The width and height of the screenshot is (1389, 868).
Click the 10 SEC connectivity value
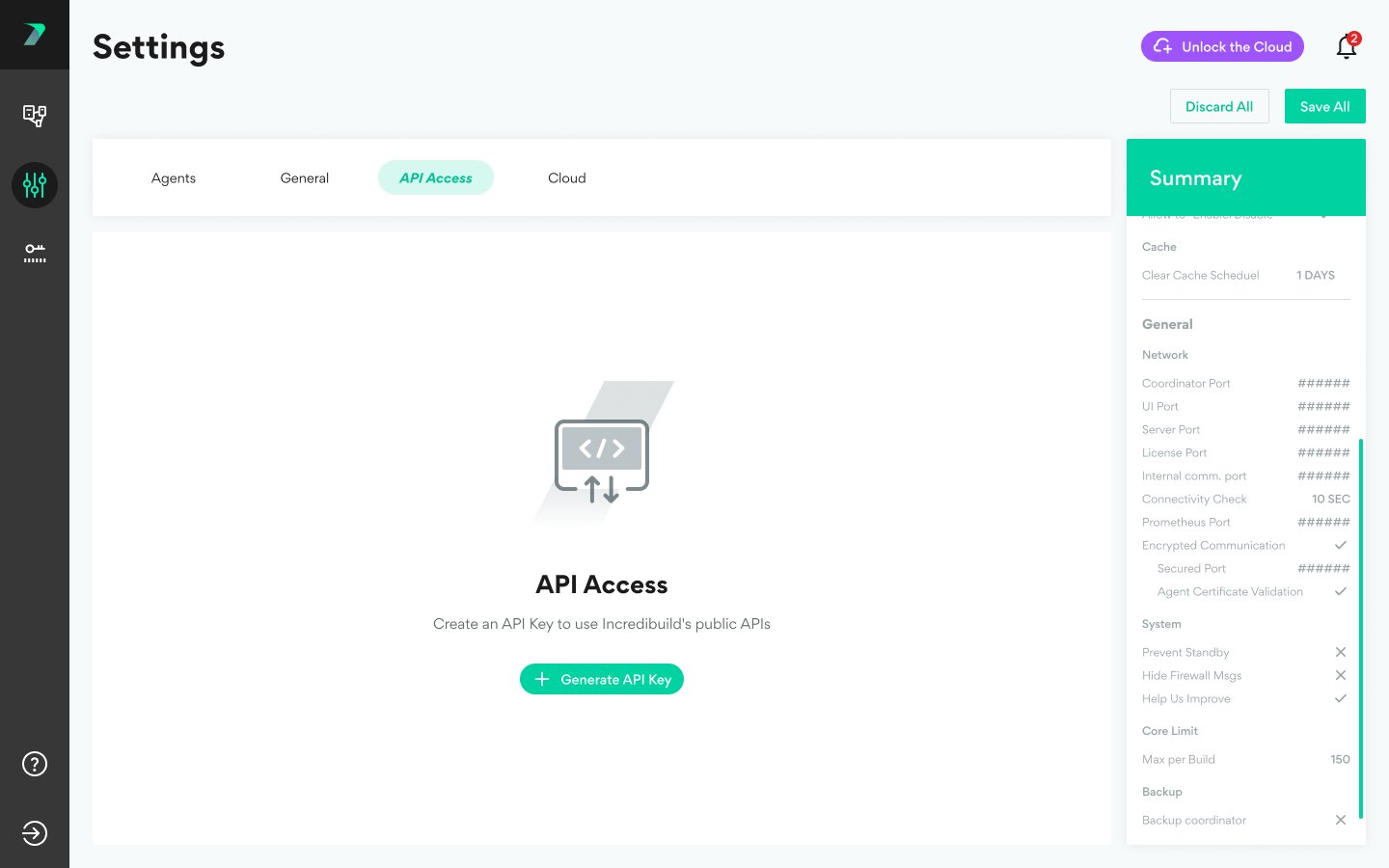pyautogui.click(x=1331, y=499)
